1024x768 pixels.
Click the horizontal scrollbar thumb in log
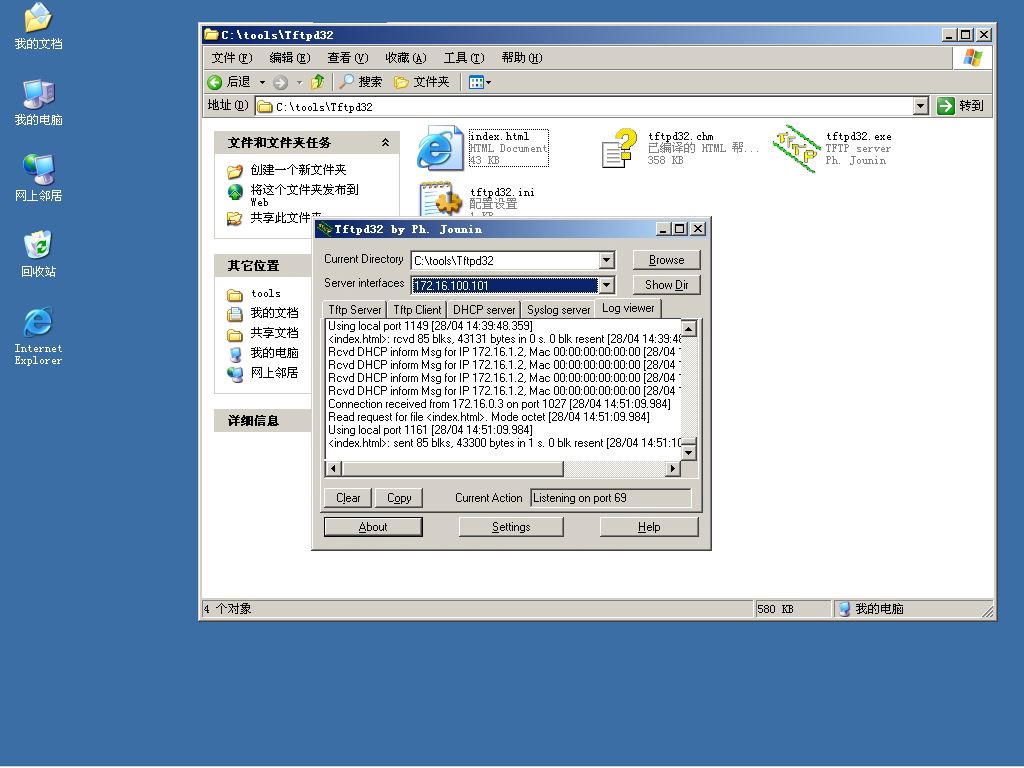[453, 468]
